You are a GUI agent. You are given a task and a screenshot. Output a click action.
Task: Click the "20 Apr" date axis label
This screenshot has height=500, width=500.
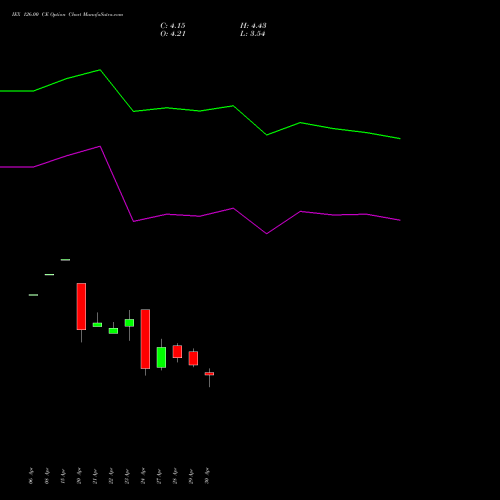79,476
